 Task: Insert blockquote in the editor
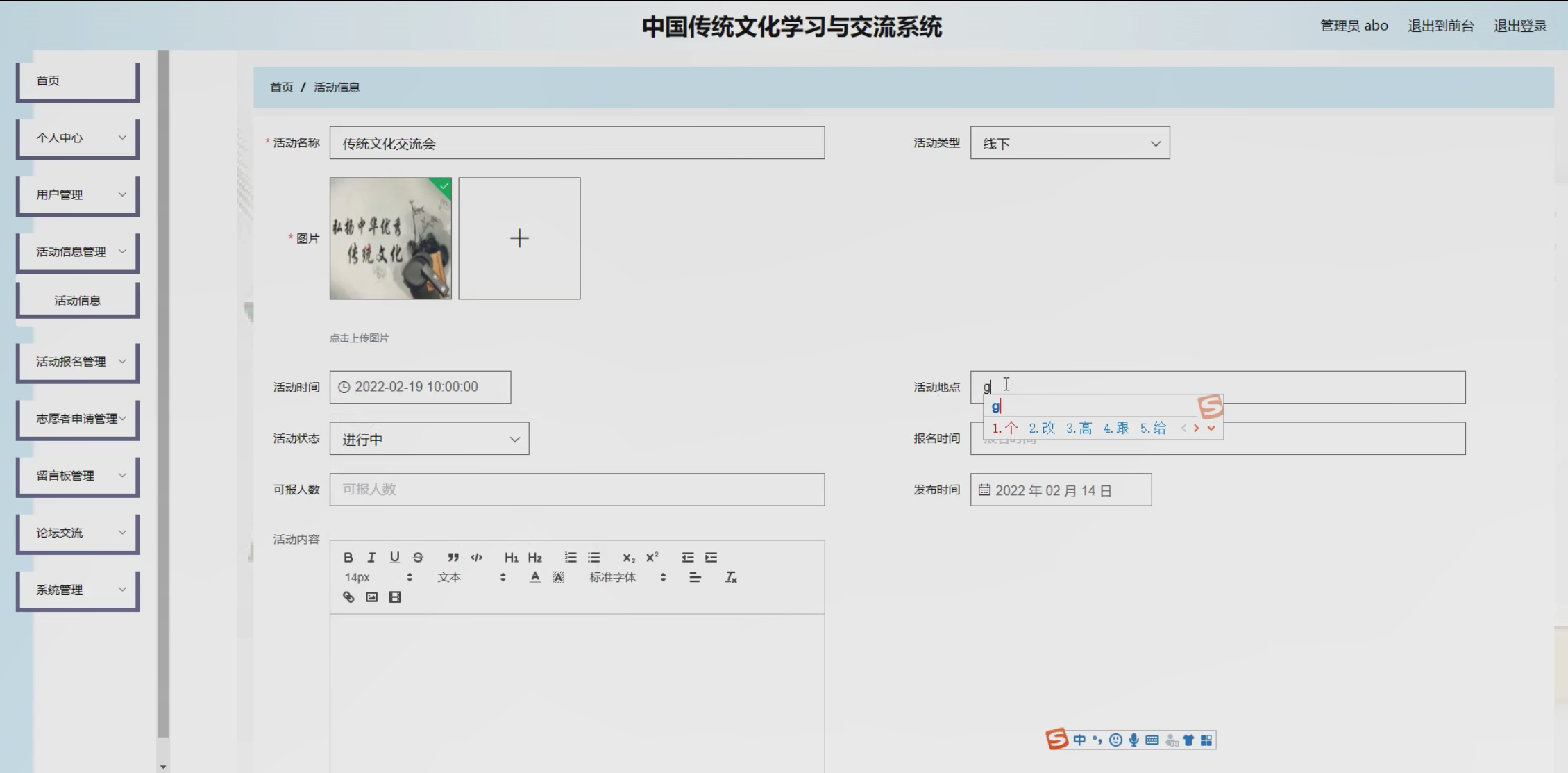point(453,557)
